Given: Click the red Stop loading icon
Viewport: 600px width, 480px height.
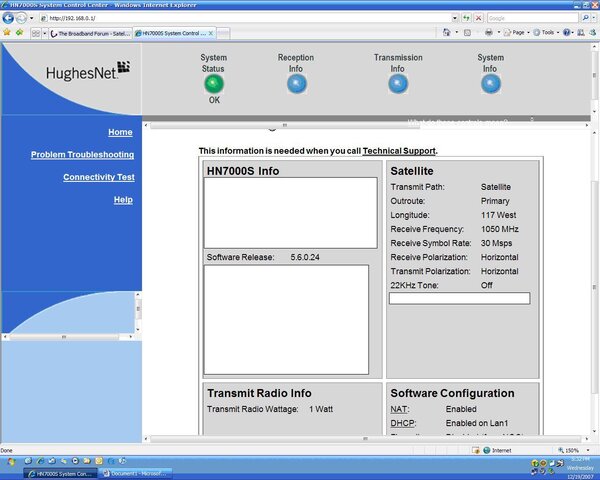Looking at the screenshot, I should click(478, 18).
